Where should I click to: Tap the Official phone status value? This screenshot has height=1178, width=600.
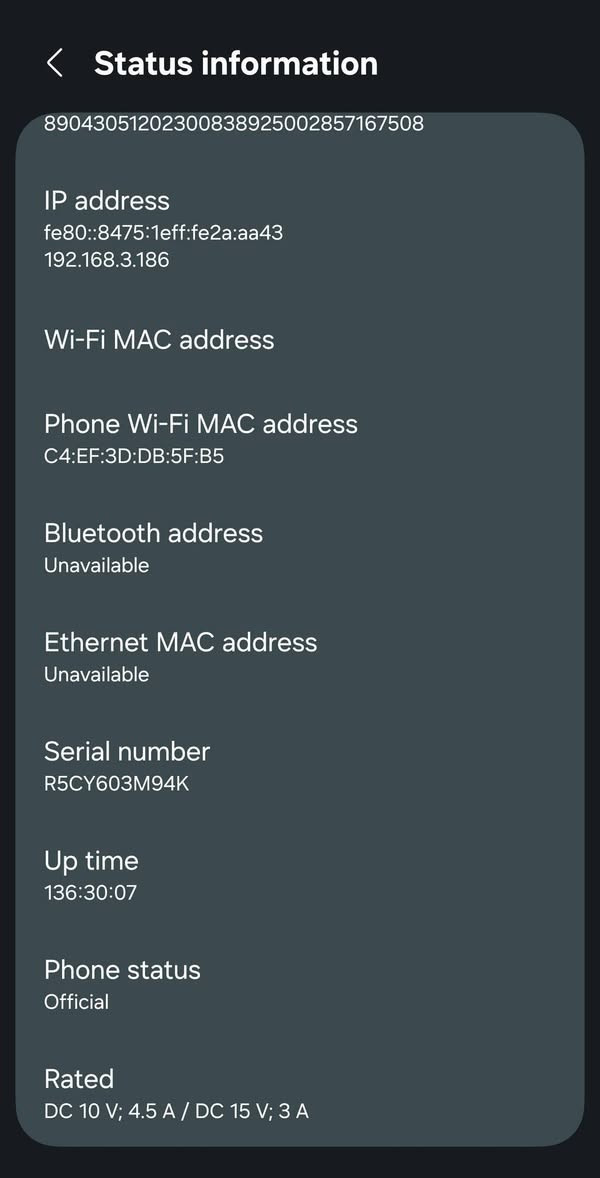coord(76,1001)
